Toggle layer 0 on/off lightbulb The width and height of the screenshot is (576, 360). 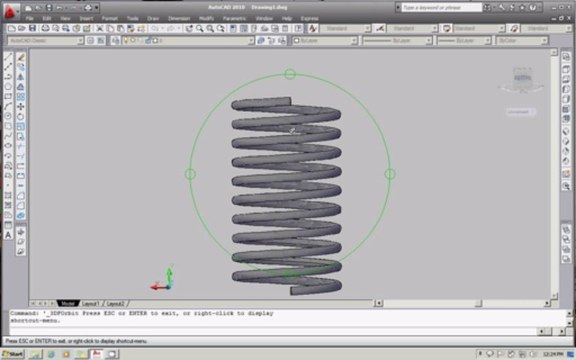(x=127, y=40)
